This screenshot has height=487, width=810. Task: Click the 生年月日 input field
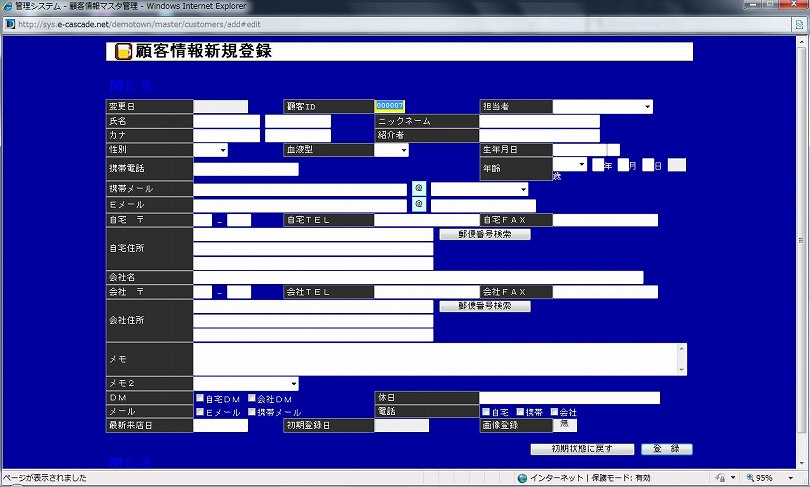coord(580,150)
